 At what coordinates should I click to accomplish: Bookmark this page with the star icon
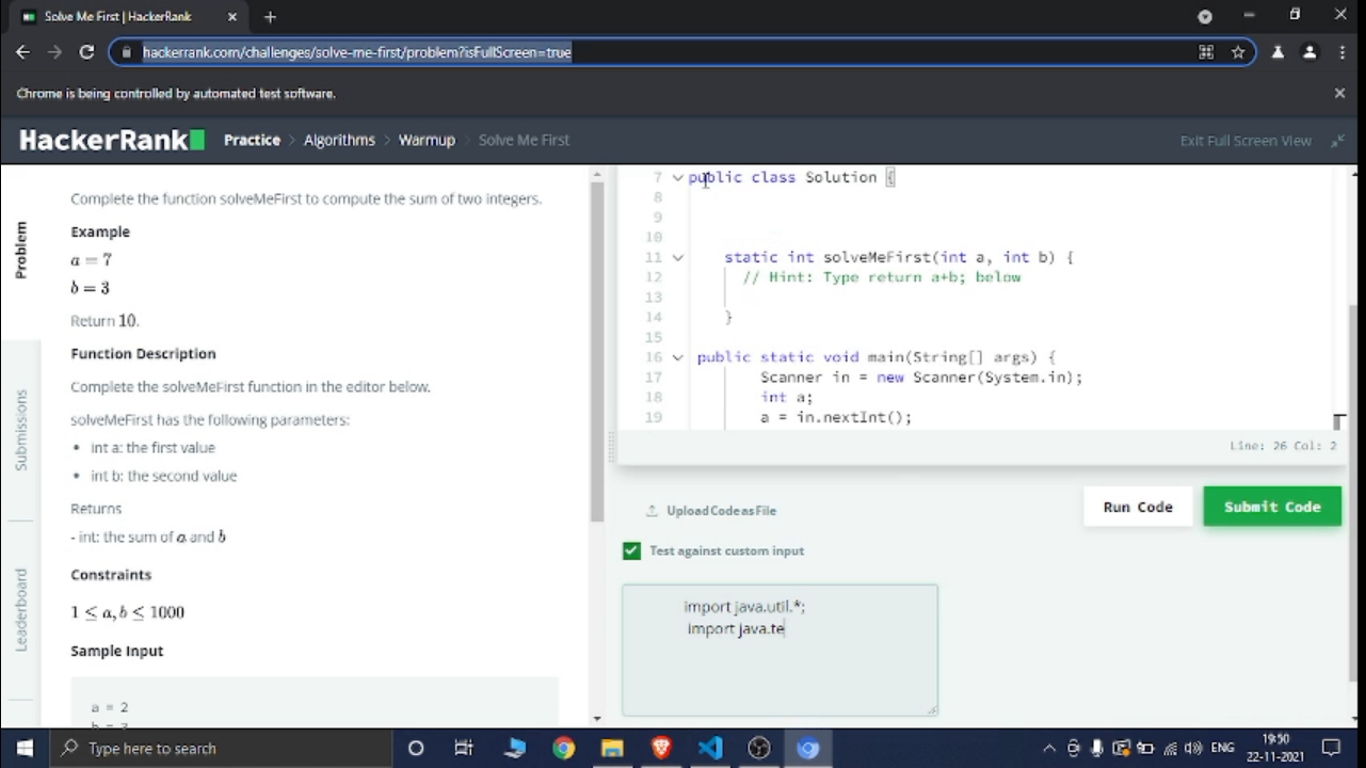(1238, 52)
